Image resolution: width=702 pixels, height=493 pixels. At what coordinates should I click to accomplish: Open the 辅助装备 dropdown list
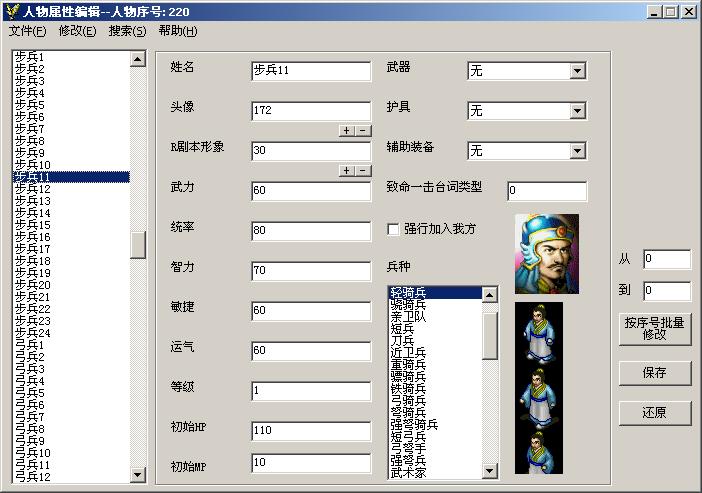point(577,151)
